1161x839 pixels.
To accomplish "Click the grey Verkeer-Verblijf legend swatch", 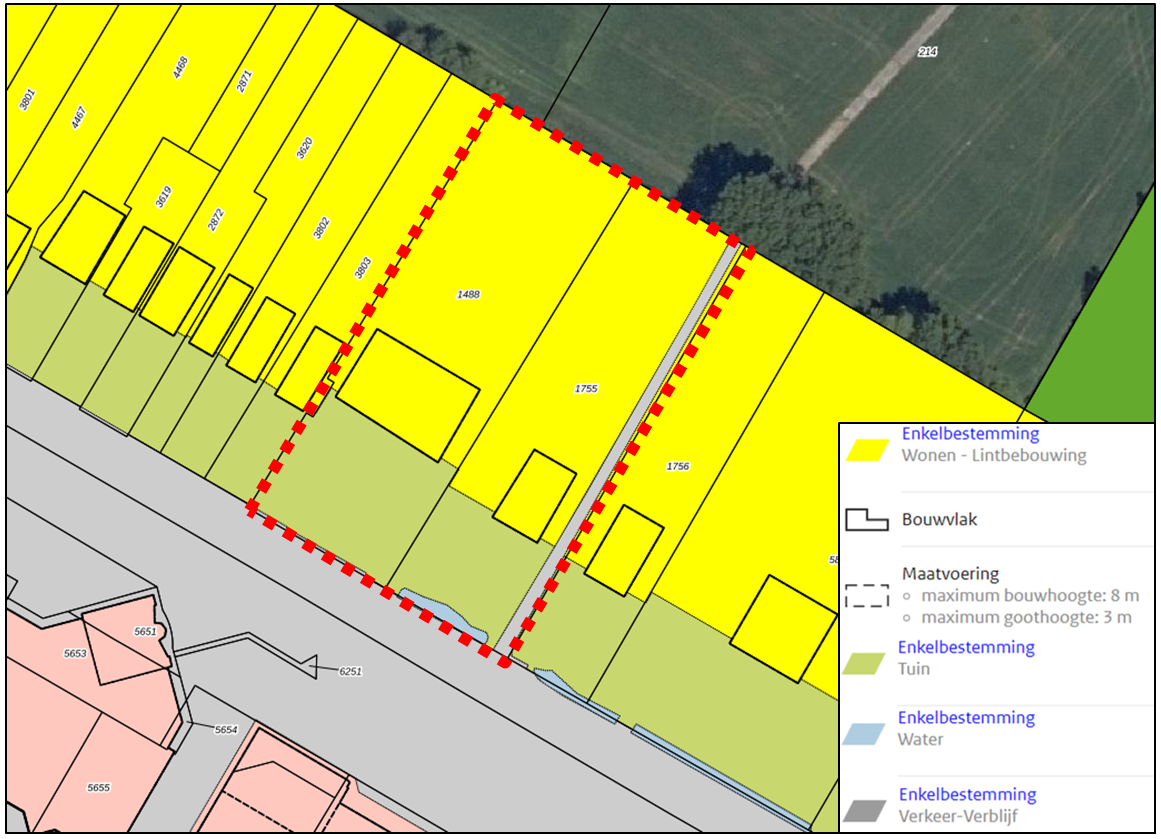I will [x=866, y=809].
